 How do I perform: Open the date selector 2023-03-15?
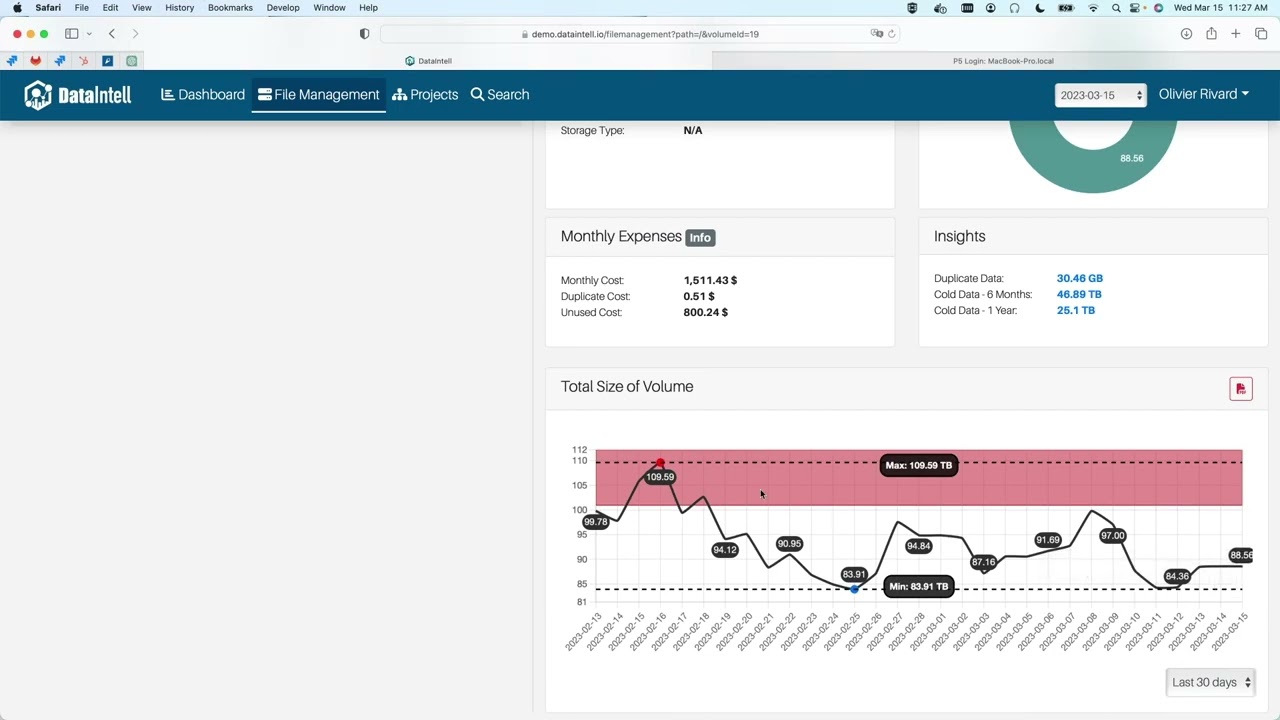pyautogui.click(x=1100, y=95)
